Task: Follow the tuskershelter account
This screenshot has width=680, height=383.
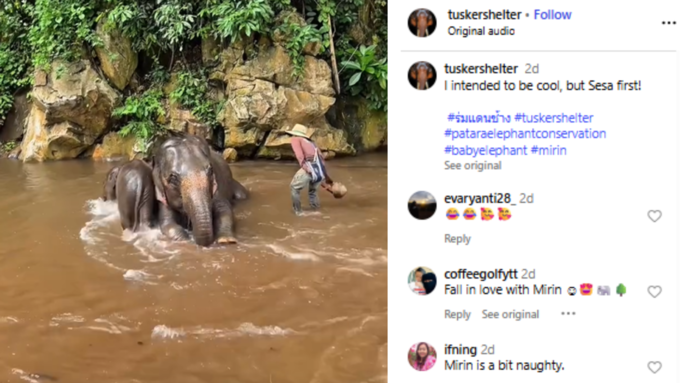Action: [552, 15]
